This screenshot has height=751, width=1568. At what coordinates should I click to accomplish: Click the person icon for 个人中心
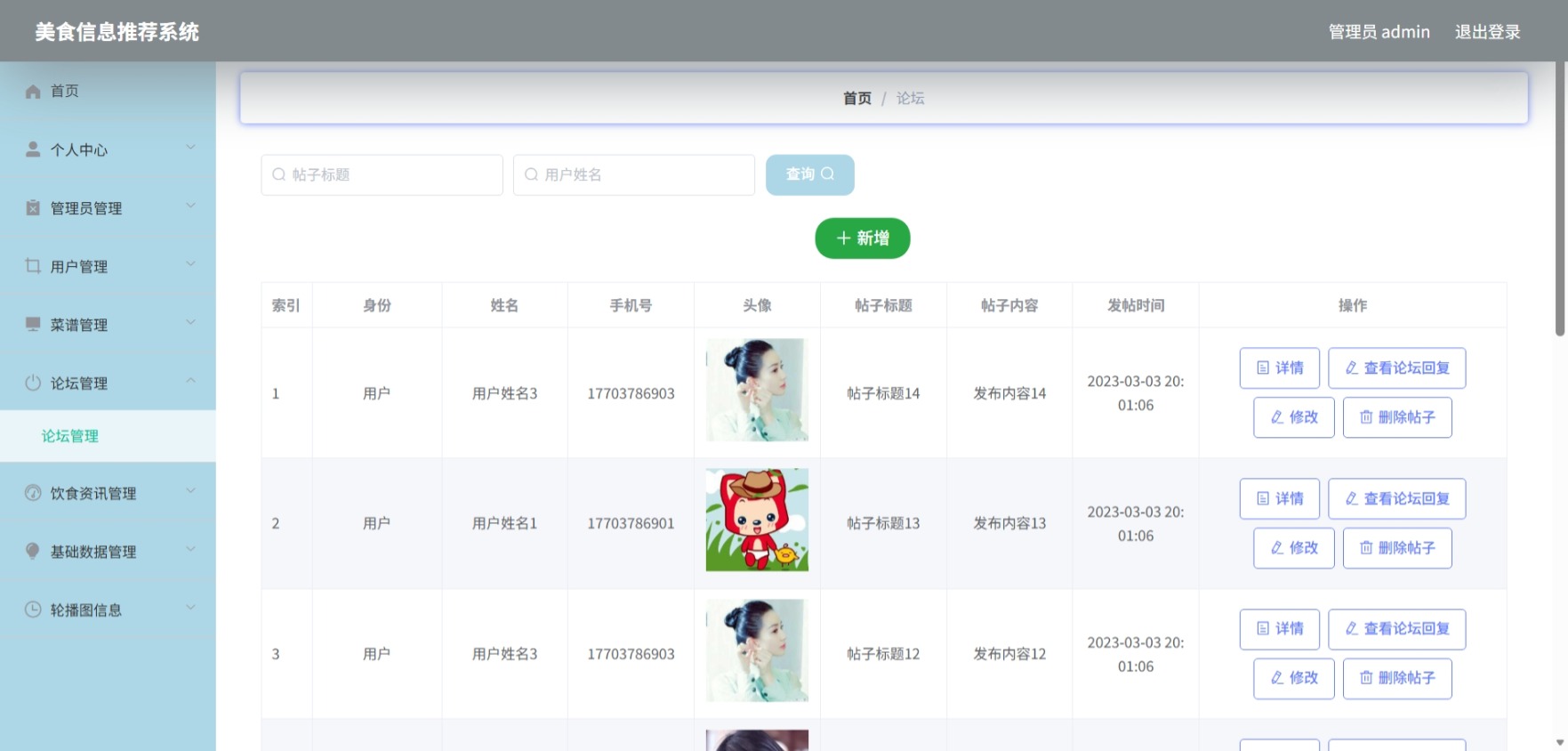coord(33,149)
